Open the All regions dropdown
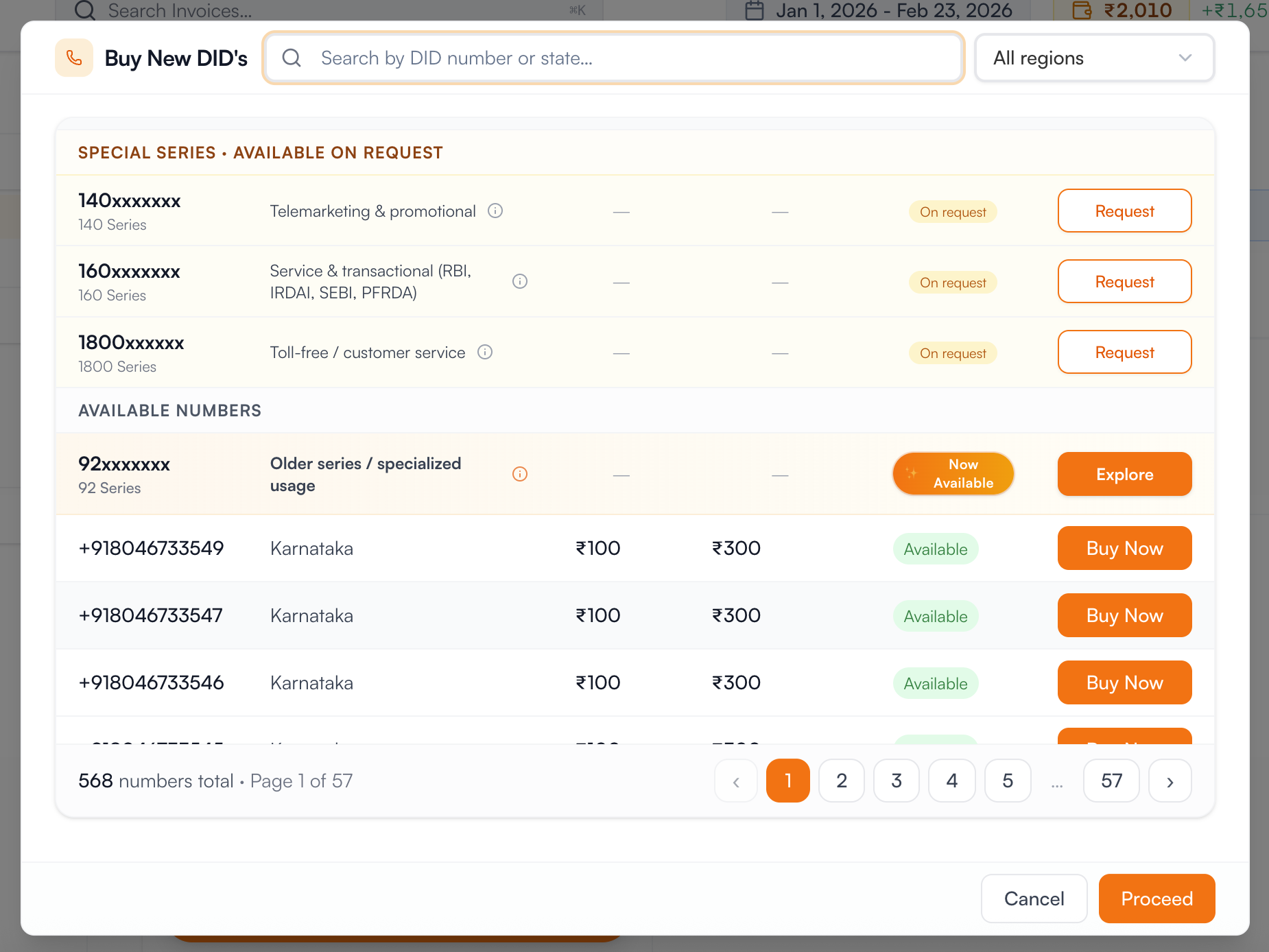Viewport: 1269px width, 952px height. [1094, 58]
